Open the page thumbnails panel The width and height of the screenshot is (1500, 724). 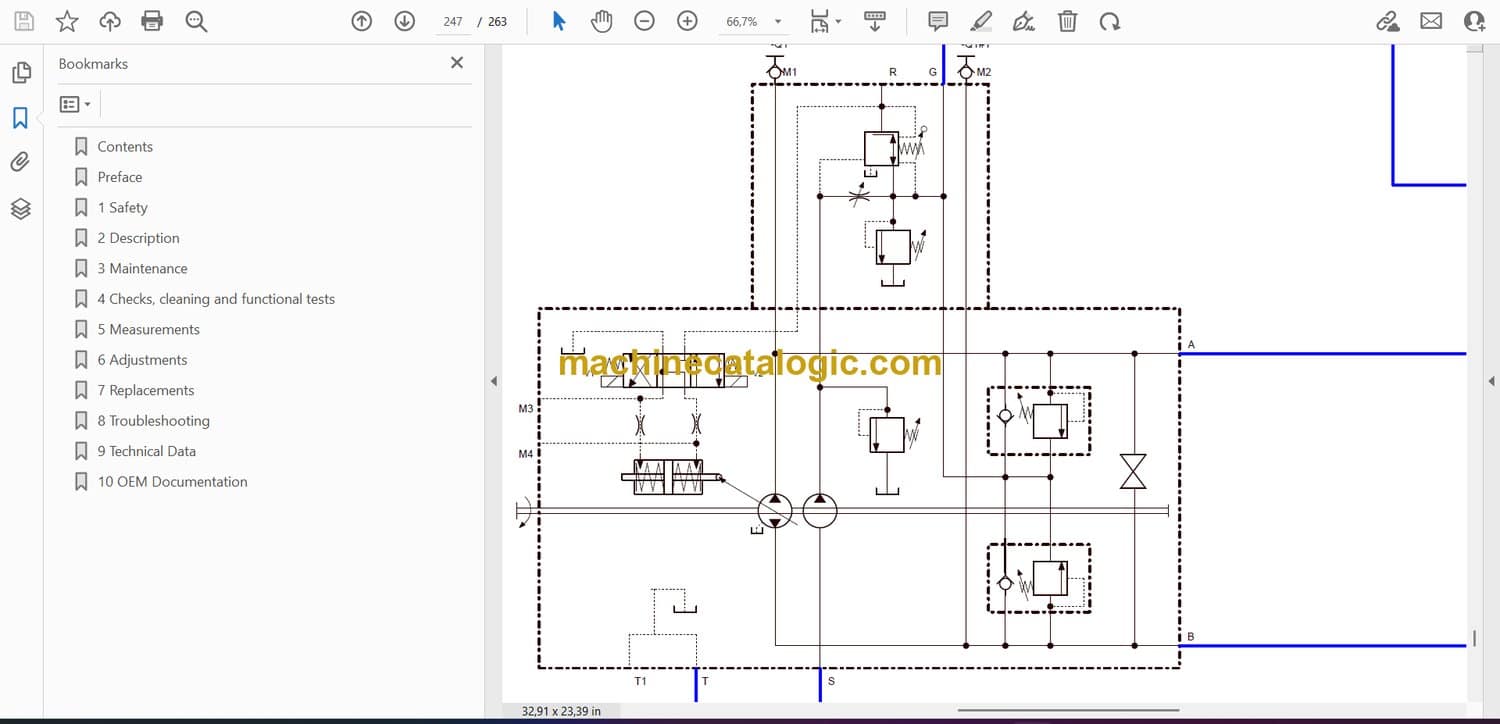click(x=21, y=73)
